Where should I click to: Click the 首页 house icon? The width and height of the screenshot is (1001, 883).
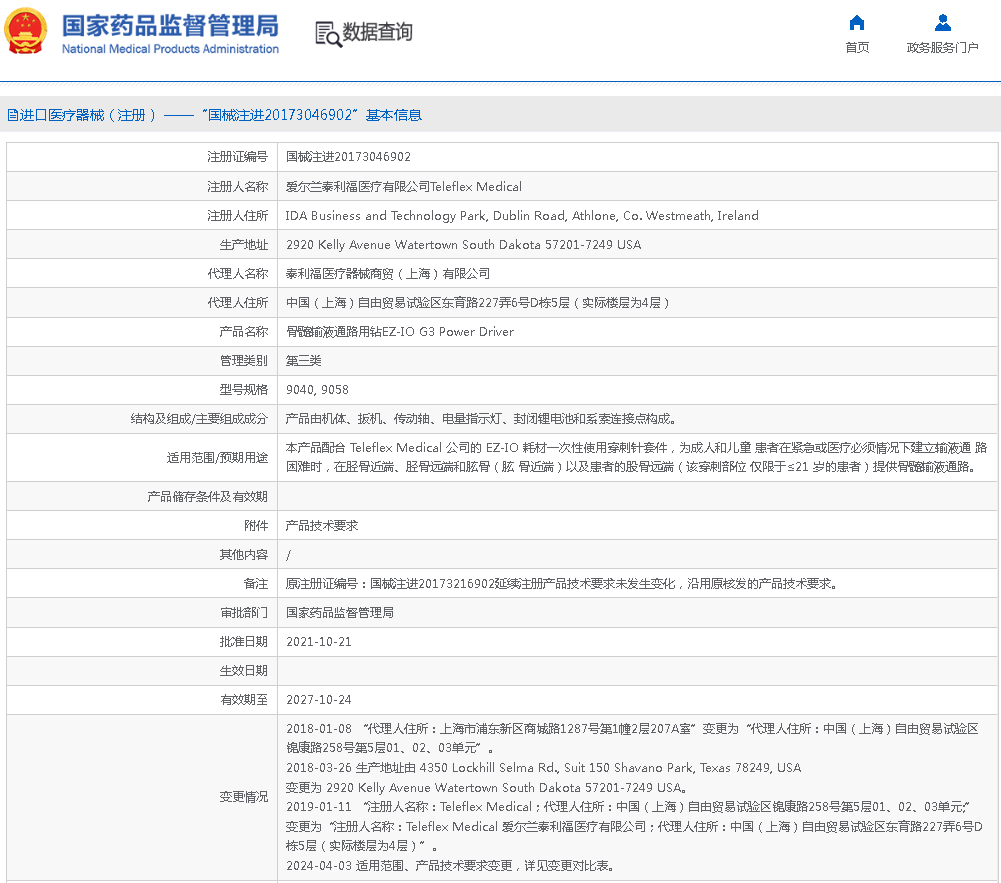(x=857, y=23)
